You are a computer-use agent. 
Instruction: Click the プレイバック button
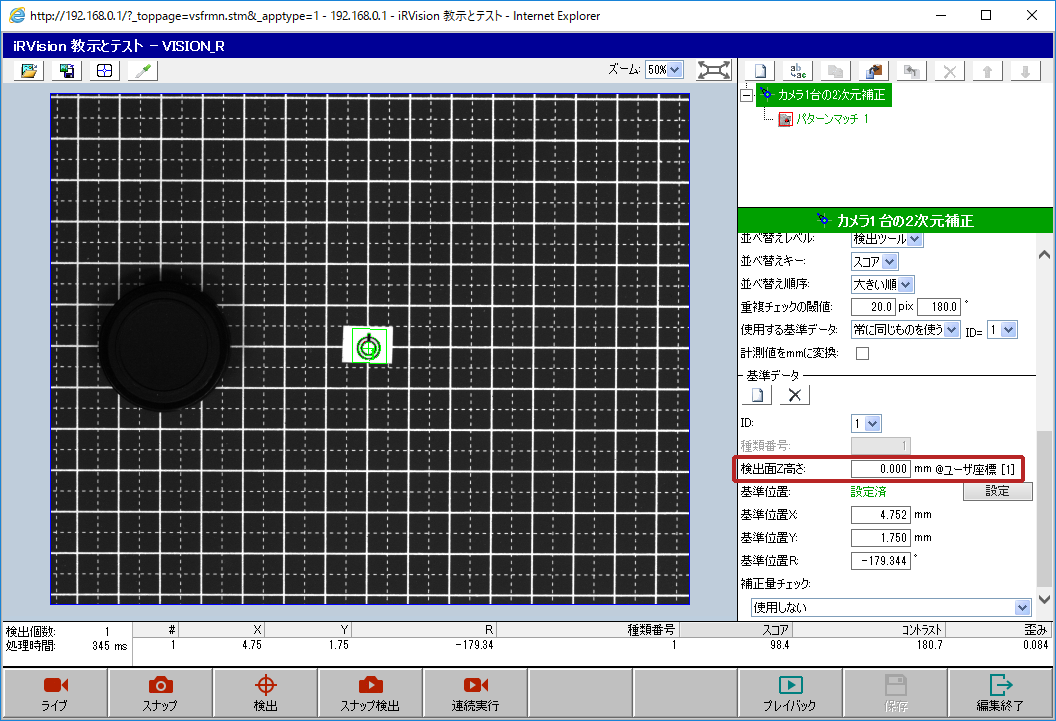(x=791, y=693)
